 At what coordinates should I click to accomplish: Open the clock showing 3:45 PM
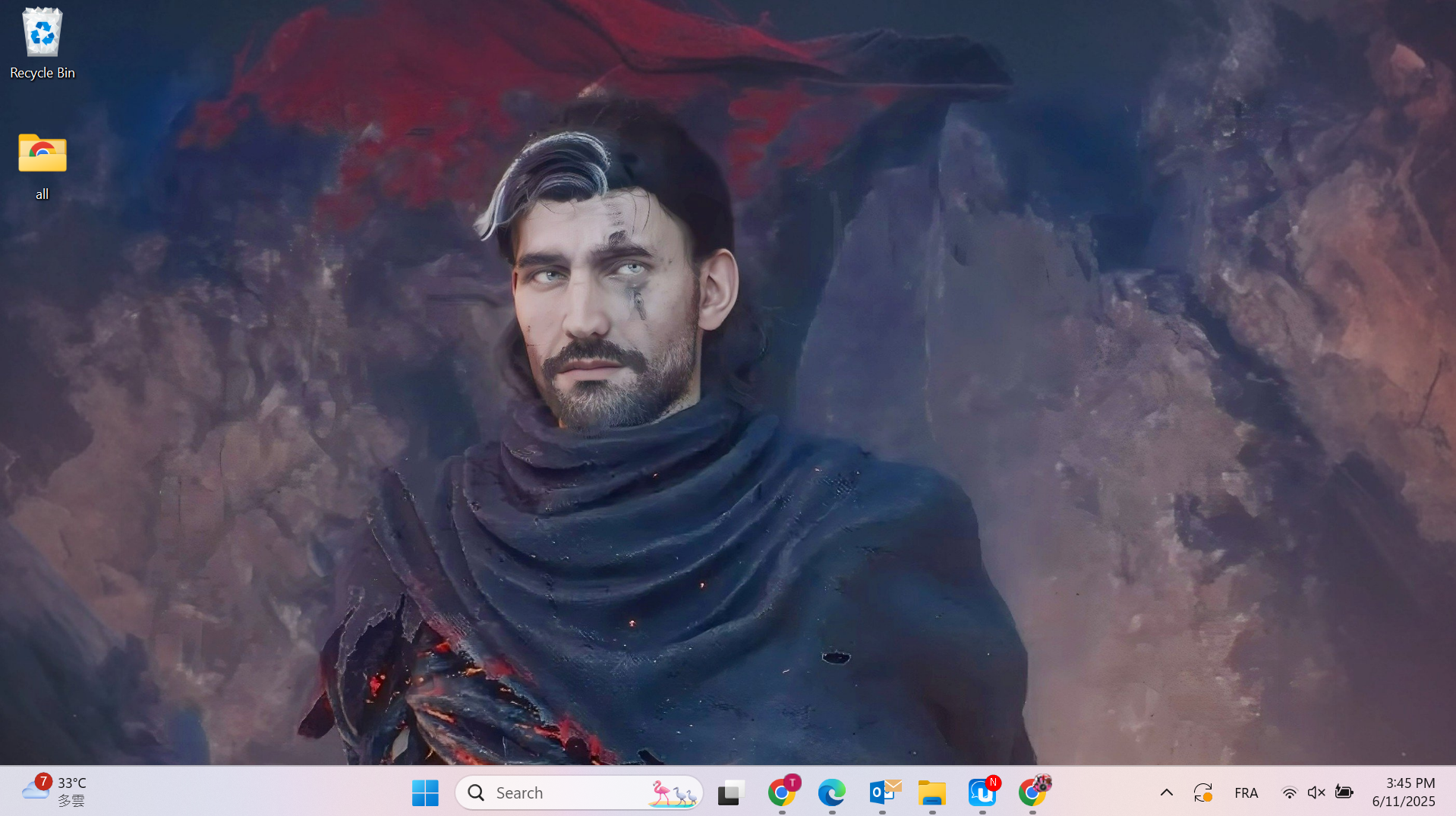pos(1404,792)
